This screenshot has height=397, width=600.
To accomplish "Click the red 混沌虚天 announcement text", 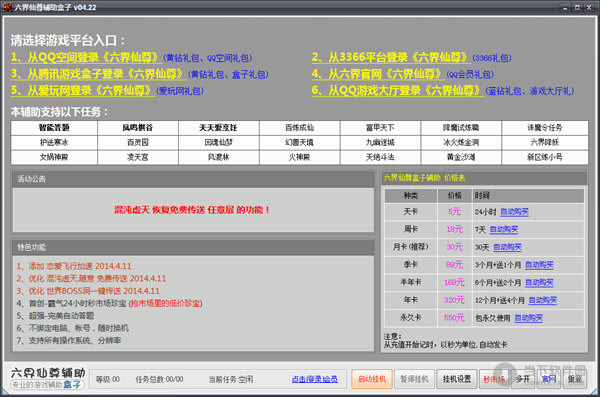I will pyautogui.click(x=192, y=210).
